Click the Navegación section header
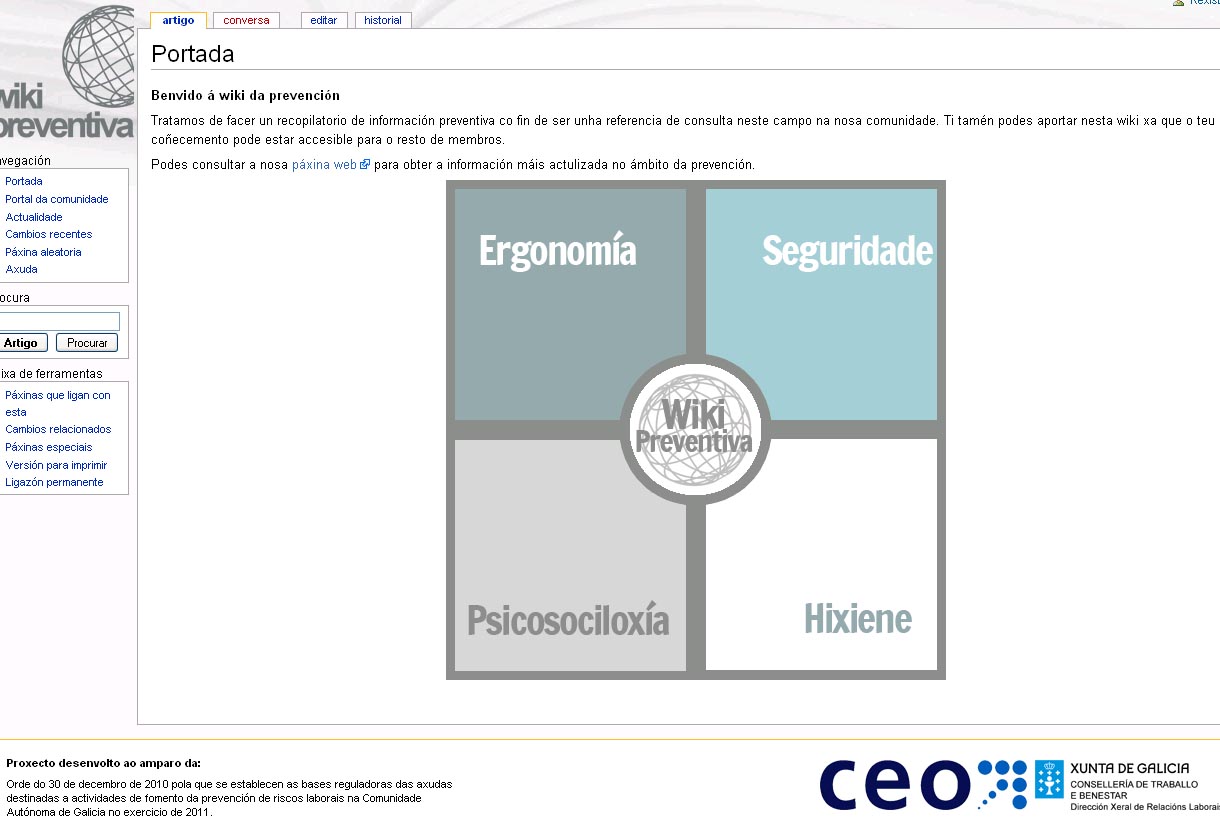Image resolution: width=1220 pixels, height=823 pixels. pyautogui.click(x=25, y=161)
